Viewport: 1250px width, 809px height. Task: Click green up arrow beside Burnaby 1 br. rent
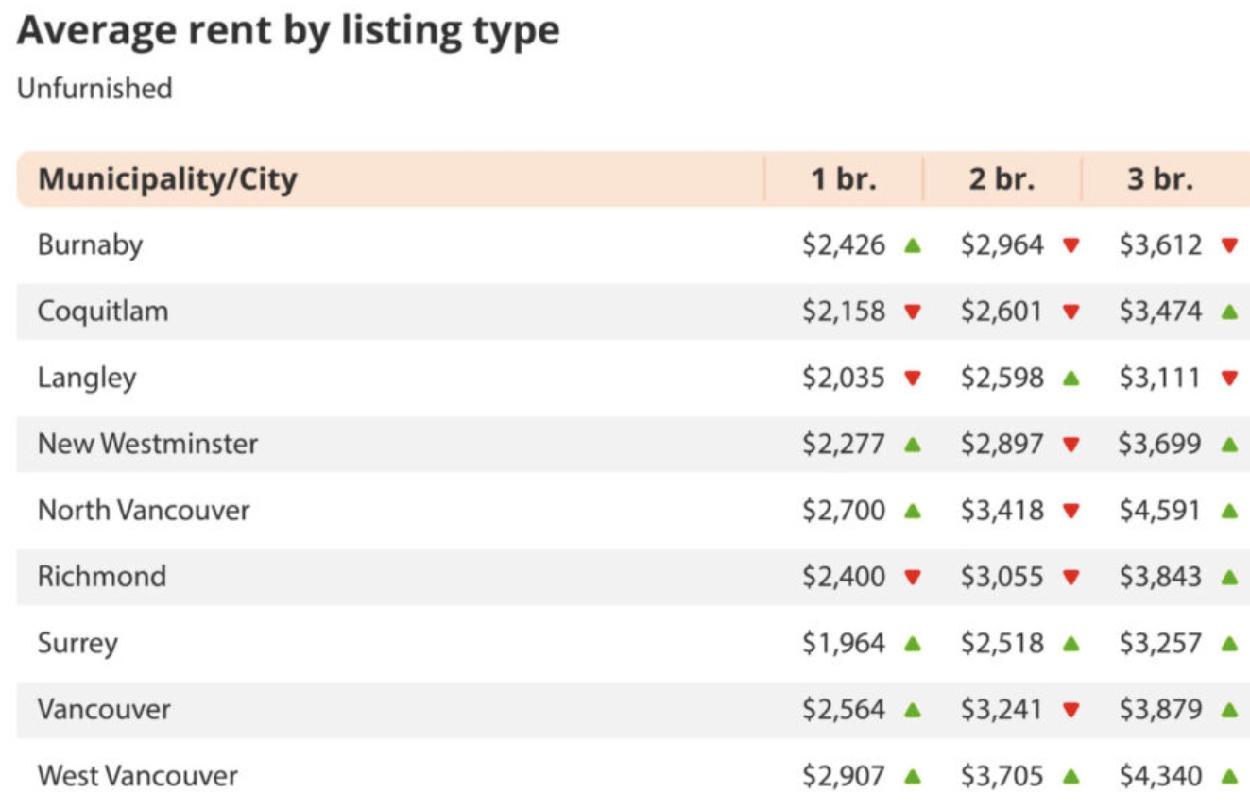911,245
